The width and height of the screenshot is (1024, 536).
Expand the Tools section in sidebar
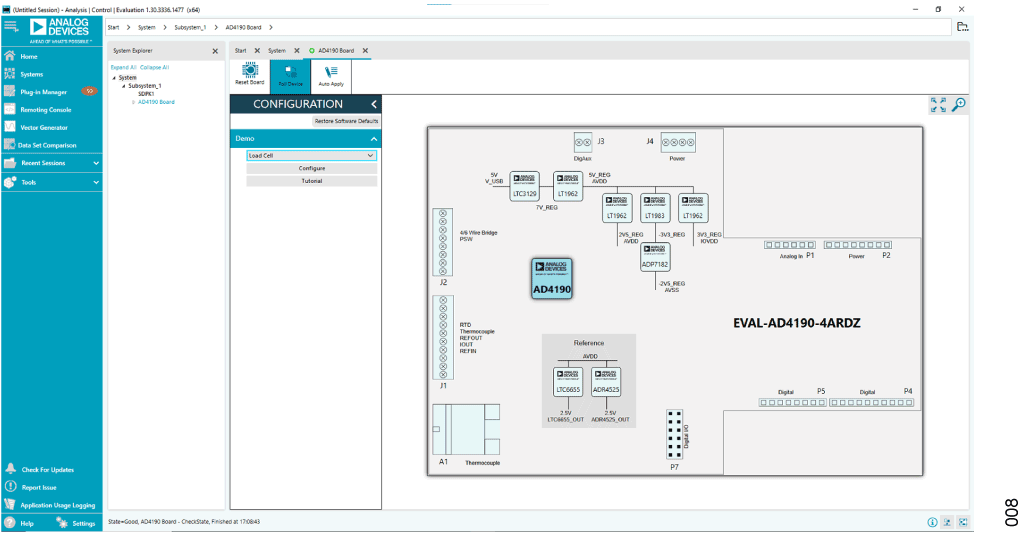[x=50, y=182]
